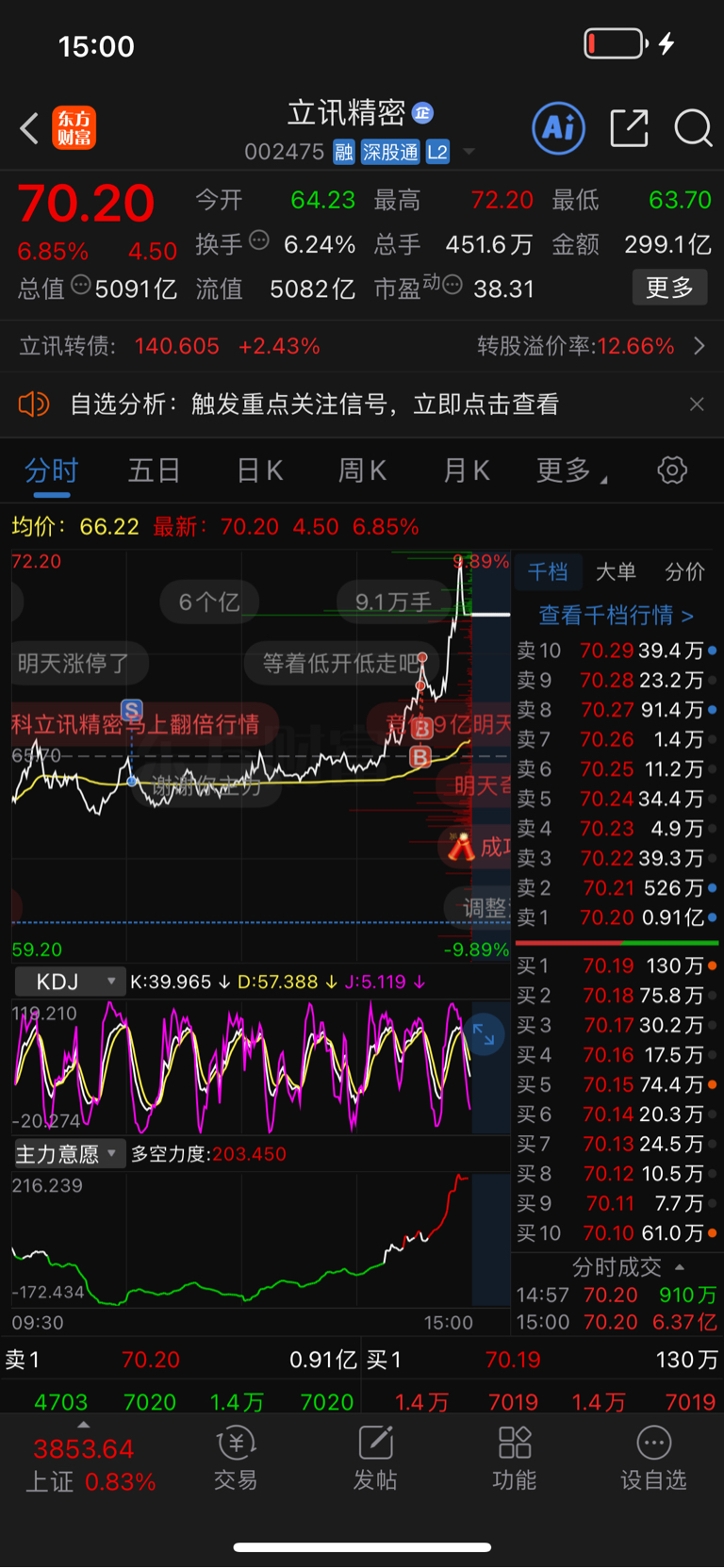This screenshot has width=724, height=1568.
Task: Collapse the 分时成交 section triangle
Action: (x=680, y=1267)
